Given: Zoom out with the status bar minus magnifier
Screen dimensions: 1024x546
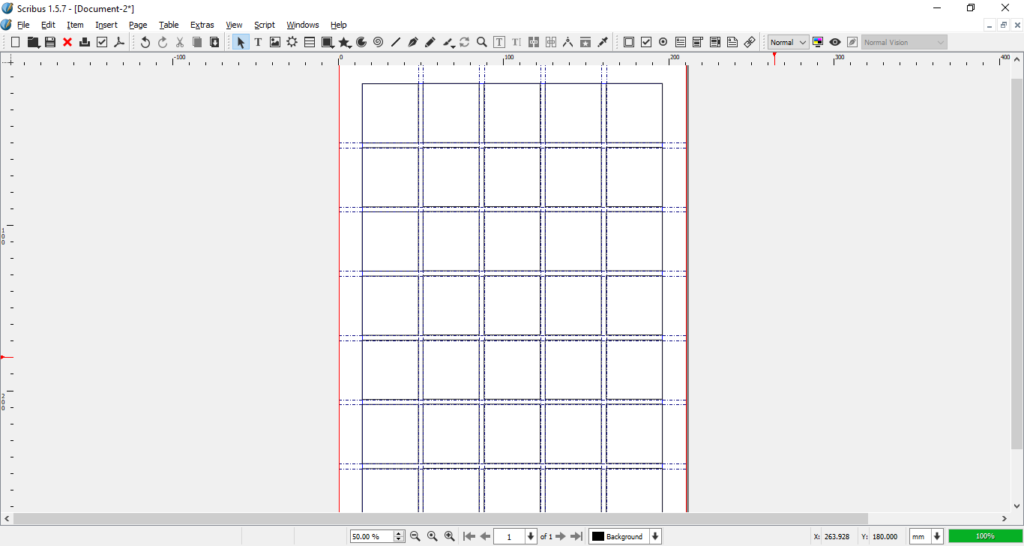Looking at the screenshot, I should pos(415,536).
